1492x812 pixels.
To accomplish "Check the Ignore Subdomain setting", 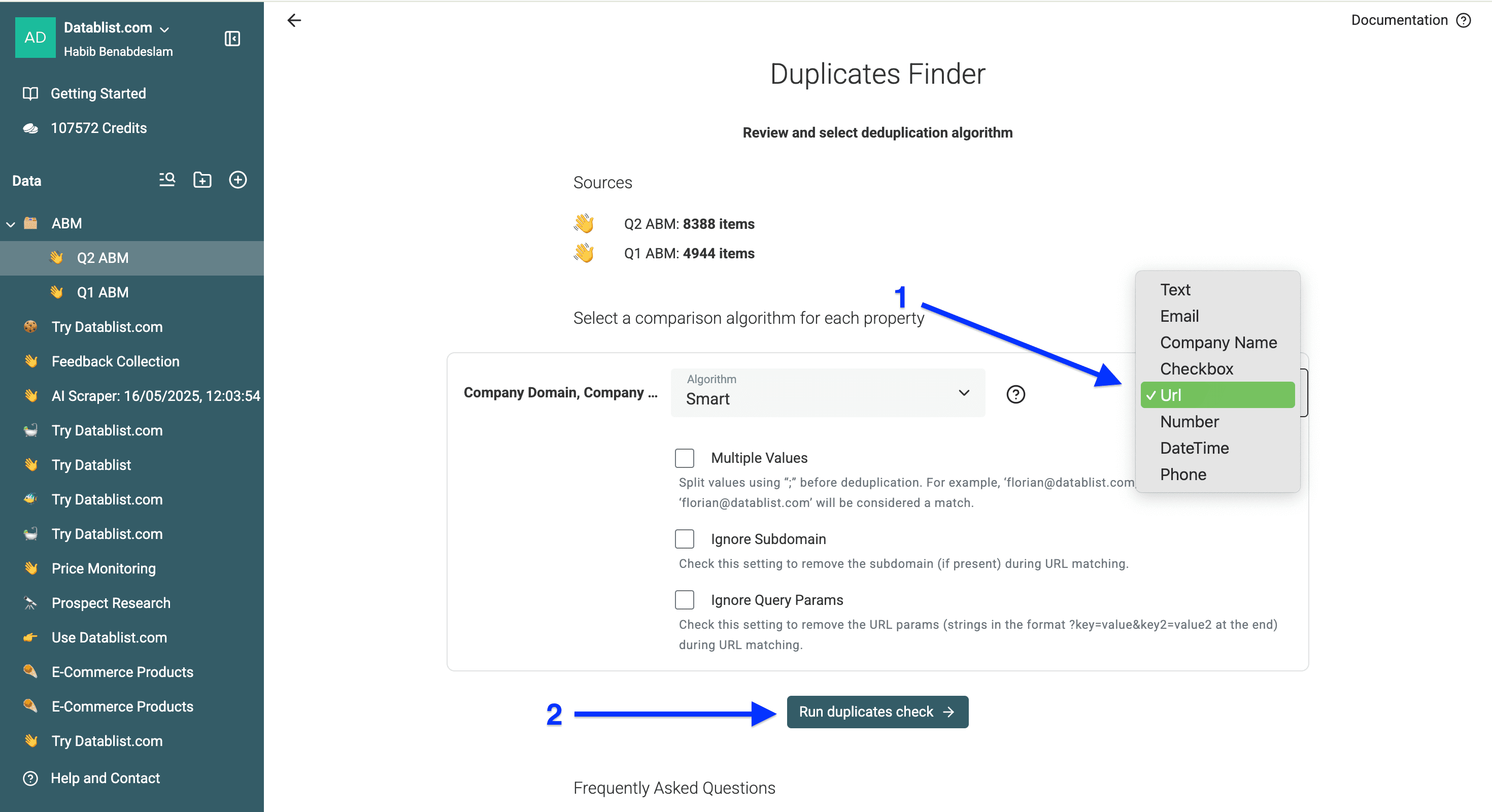I will [x=685, y=539].
